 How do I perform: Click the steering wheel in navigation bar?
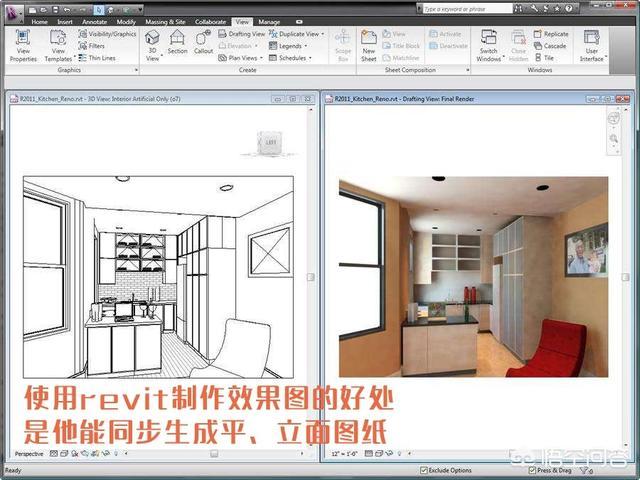pyautogui.click(x=613, y=119)
